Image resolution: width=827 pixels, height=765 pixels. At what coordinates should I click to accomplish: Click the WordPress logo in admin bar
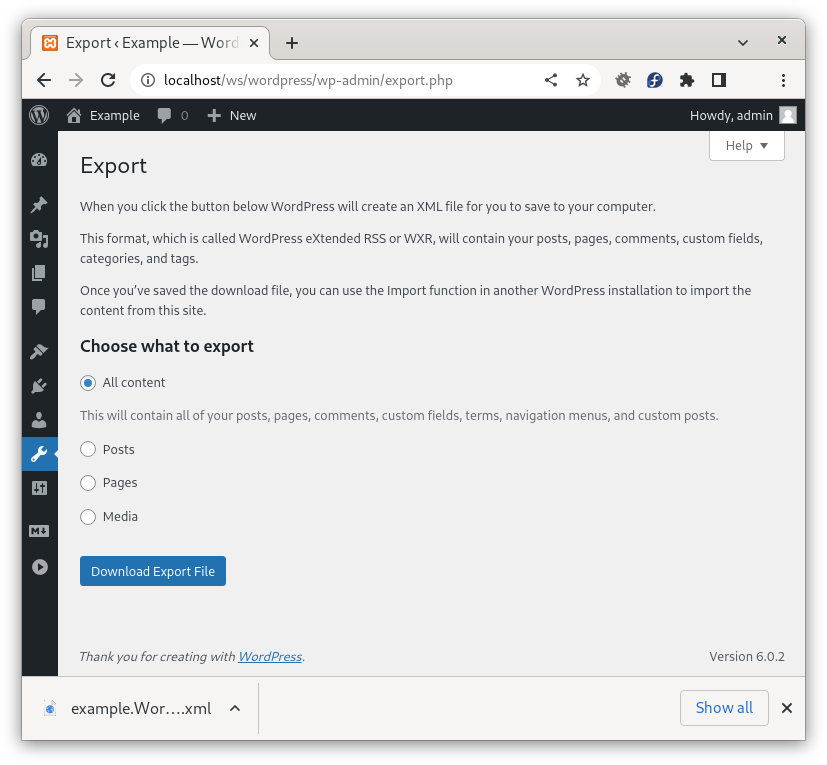pos(39,115)
